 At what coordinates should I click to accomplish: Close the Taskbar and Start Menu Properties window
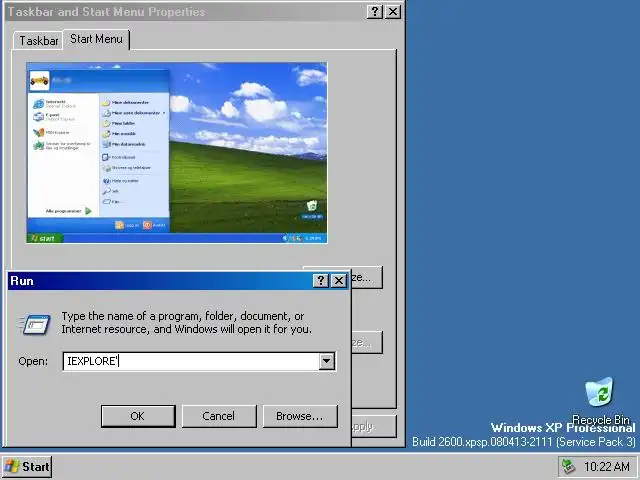click(393, 12)
